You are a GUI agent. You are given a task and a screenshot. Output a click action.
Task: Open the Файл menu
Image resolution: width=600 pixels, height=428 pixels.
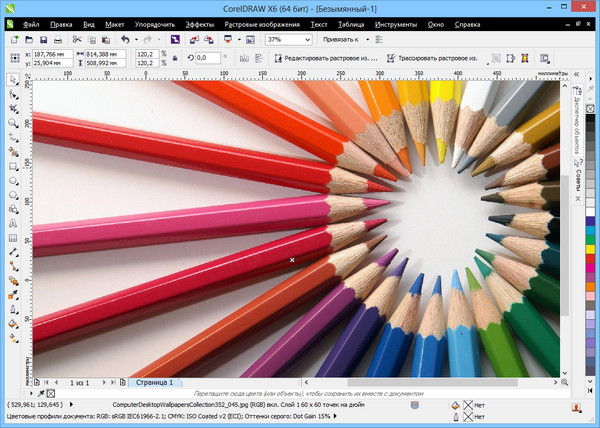point(31,22)
